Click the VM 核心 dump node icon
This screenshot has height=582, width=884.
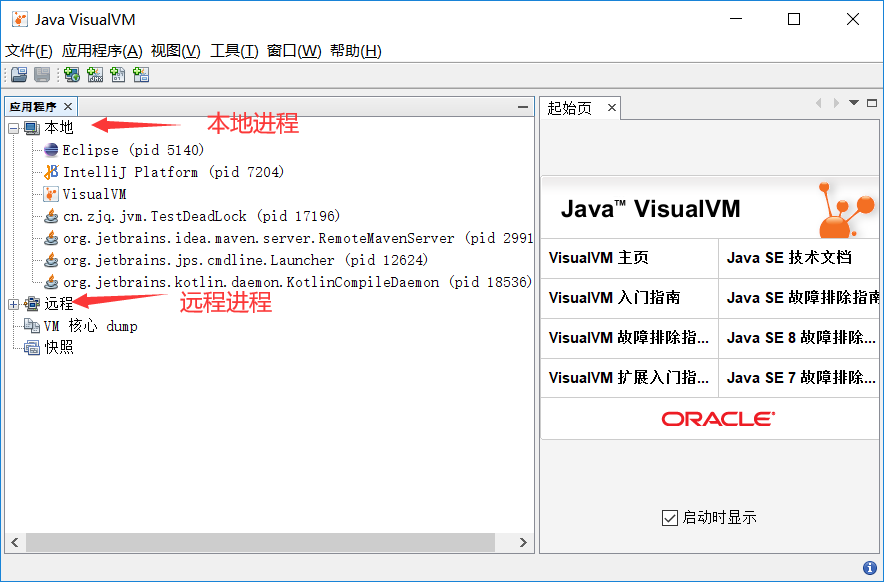pos(32,326)
